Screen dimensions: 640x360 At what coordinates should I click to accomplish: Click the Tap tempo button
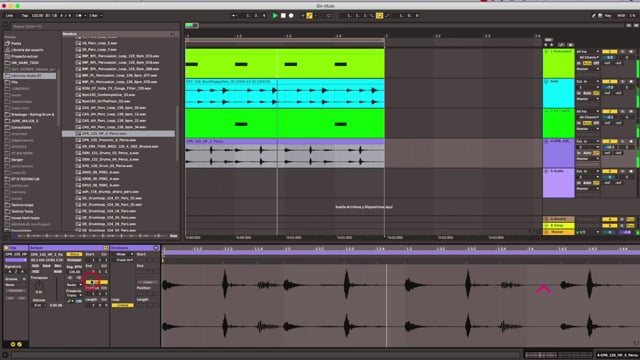coord(25,16)
